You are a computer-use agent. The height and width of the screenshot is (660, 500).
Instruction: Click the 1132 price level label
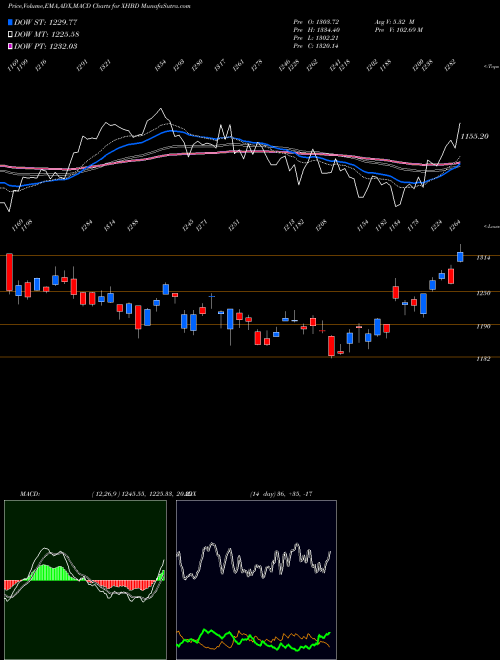pos(483,359)
